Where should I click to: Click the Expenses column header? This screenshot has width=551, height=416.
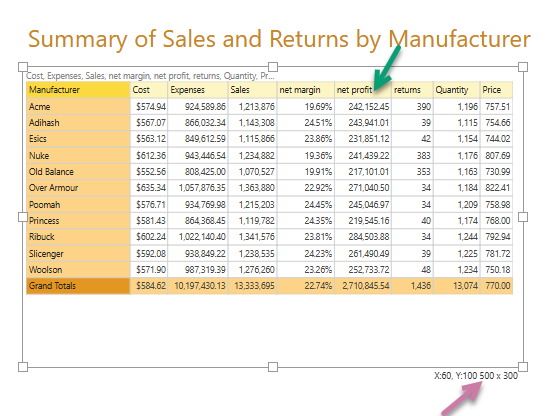point(198,90)
